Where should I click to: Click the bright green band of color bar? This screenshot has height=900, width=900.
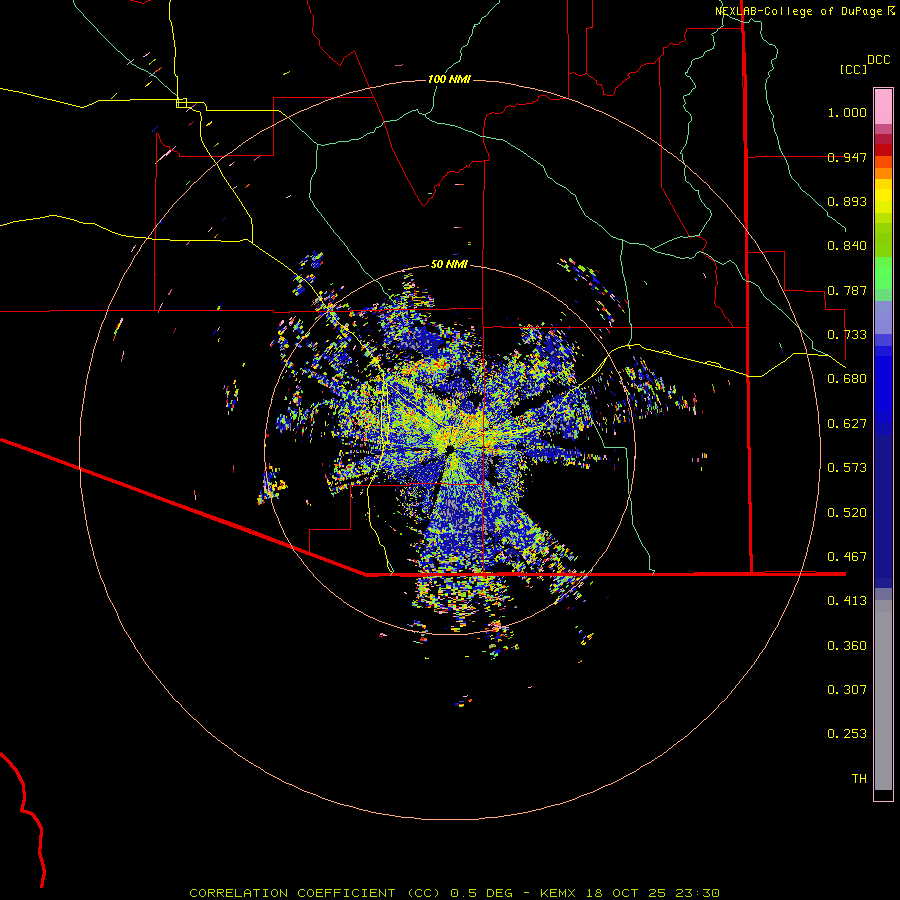pyautogui.click(x=883, y=273)
